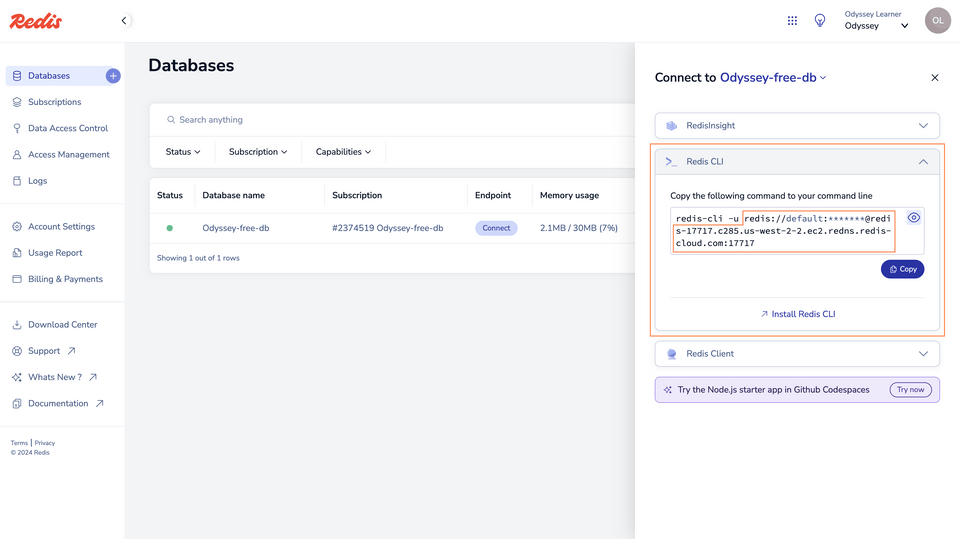The image size is (960, 539).
Task: Click the Memory usage column header
Action: click(x=569, y=196)
